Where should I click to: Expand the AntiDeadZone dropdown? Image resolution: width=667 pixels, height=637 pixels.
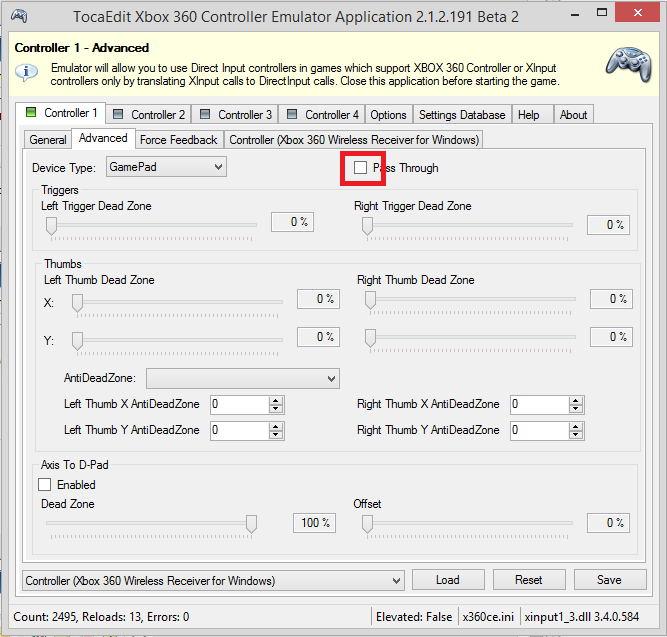coord(243,379)
